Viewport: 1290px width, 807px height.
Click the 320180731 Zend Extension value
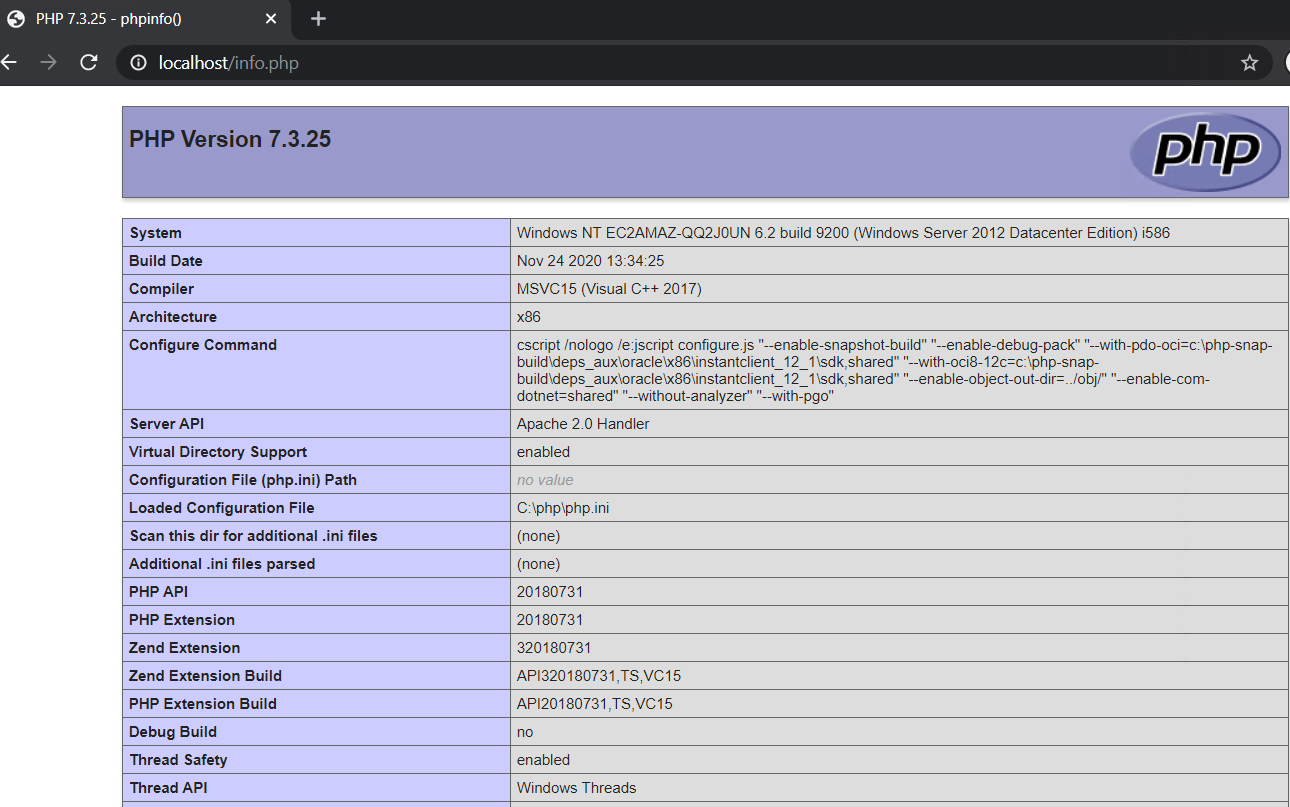554,648
